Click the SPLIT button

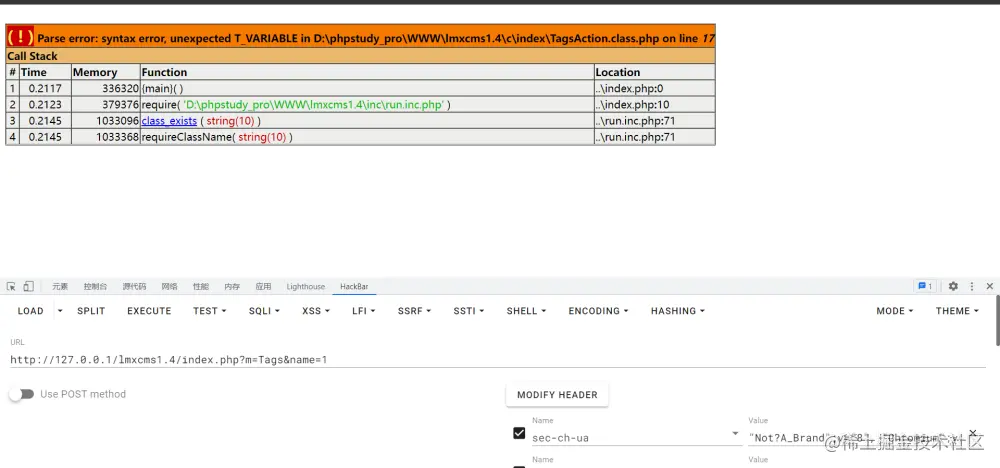(x=91, y=311)
